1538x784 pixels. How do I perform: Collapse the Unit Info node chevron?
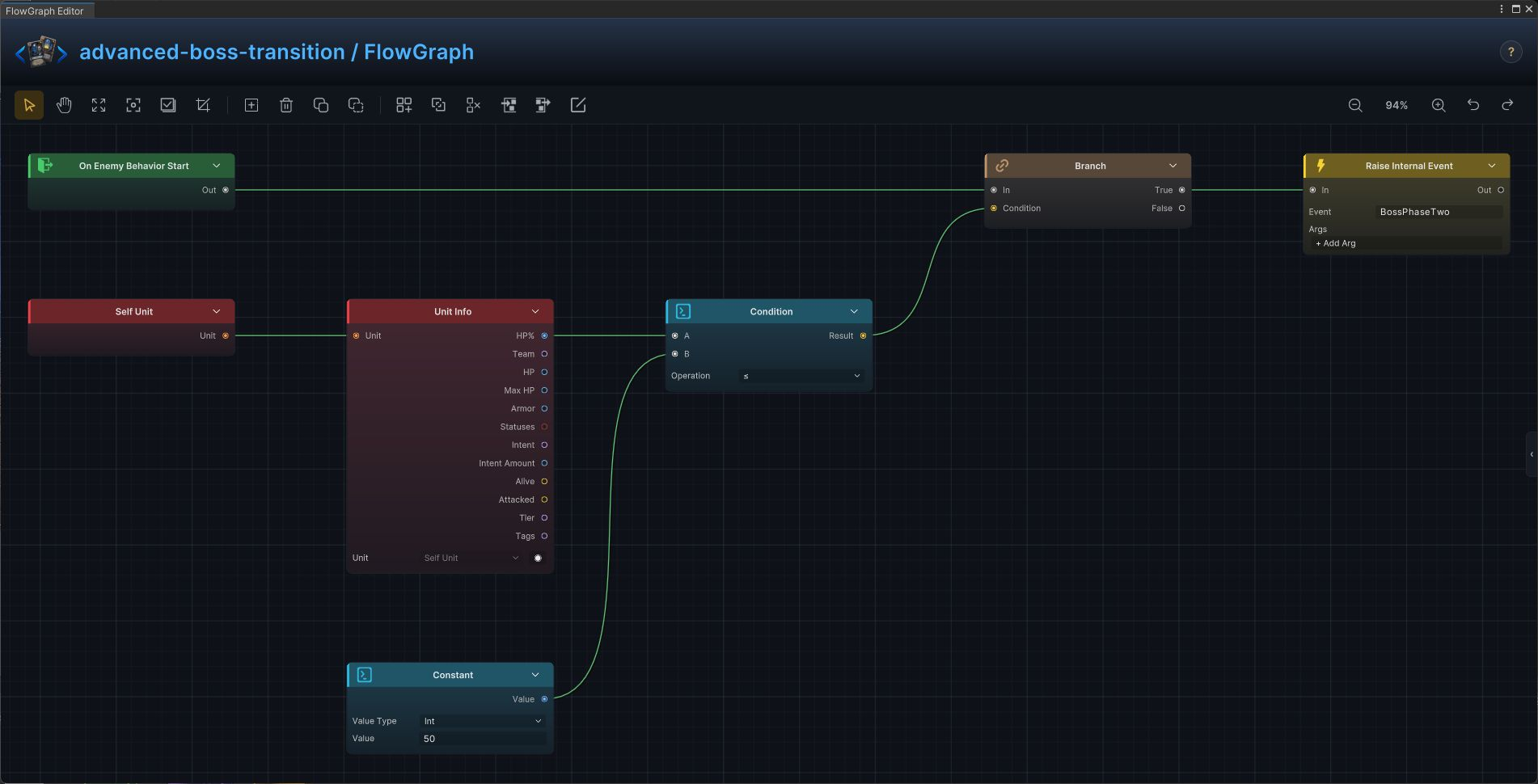(x=535, y=311)
